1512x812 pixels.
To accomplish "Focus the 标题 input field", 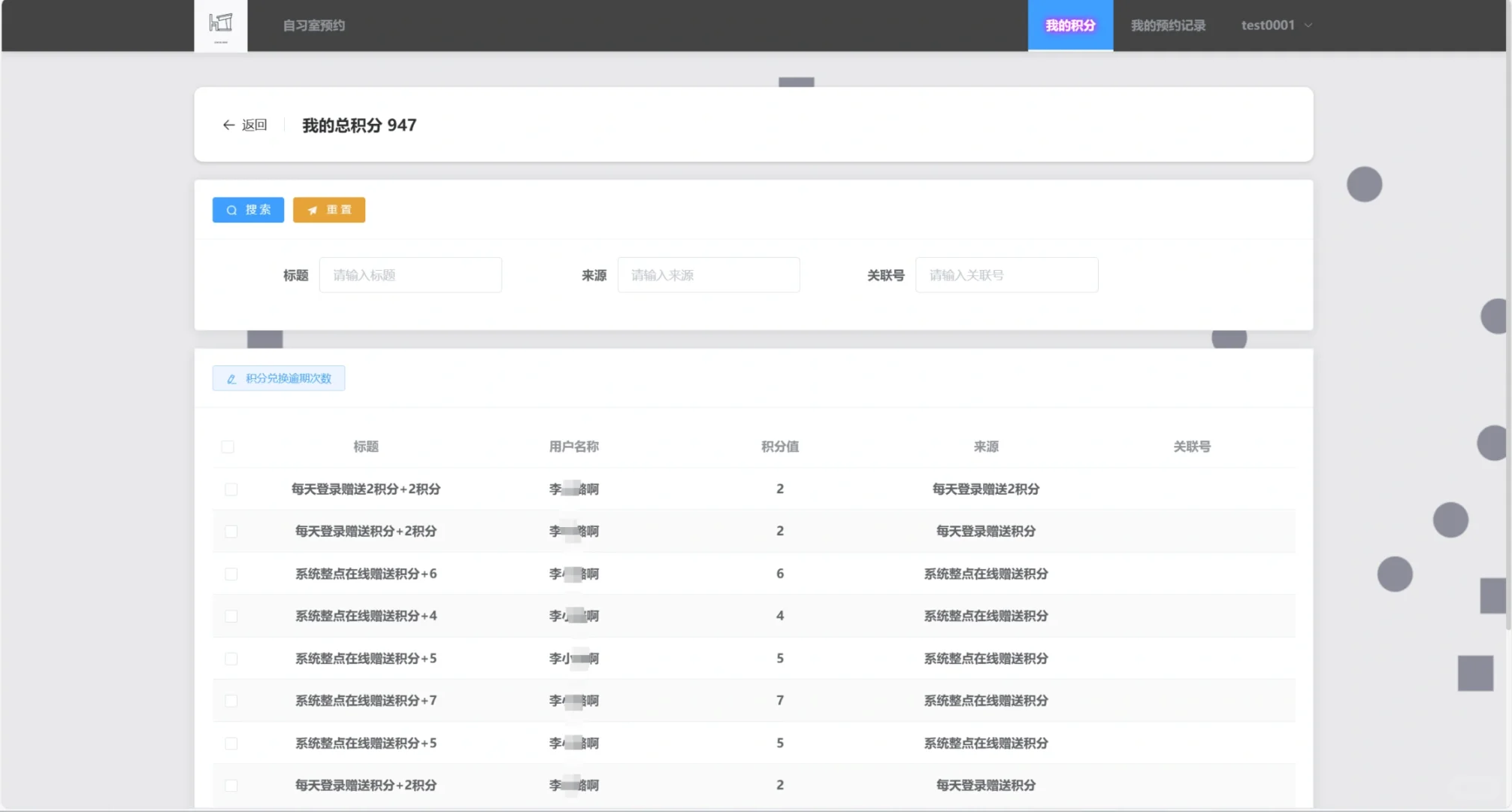I will (x=410, y=275).
